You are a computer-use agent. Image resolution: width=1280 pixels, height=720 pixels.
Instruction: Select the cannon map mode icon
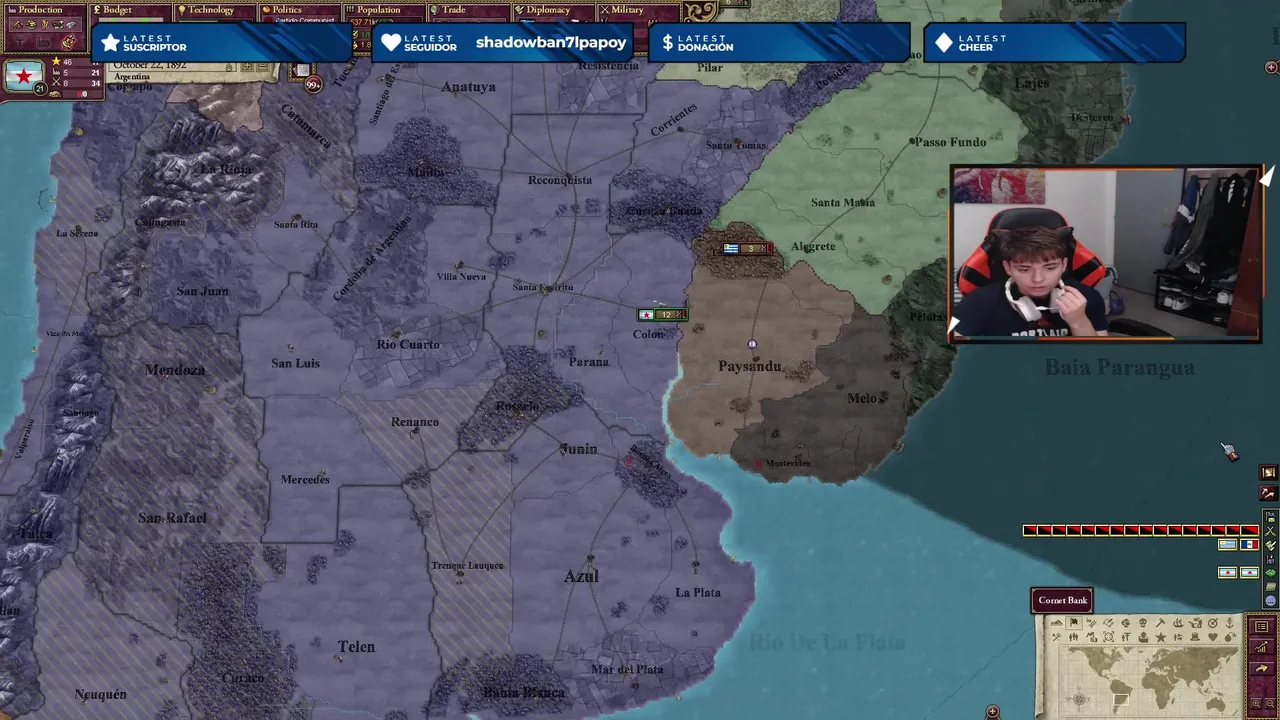[1196, 623]
